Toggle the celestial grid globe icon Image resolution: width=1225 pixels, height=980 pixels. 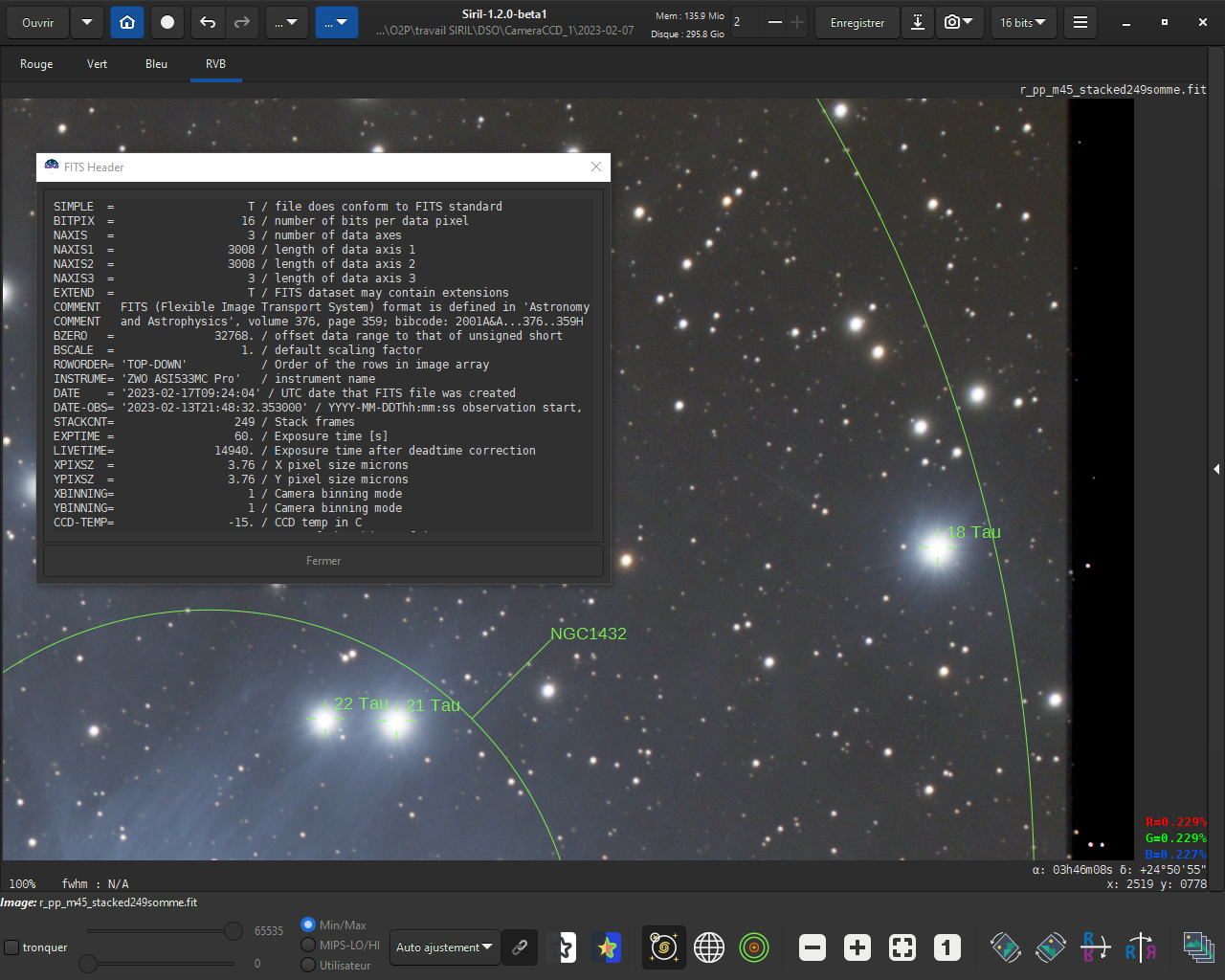[709, 947]
